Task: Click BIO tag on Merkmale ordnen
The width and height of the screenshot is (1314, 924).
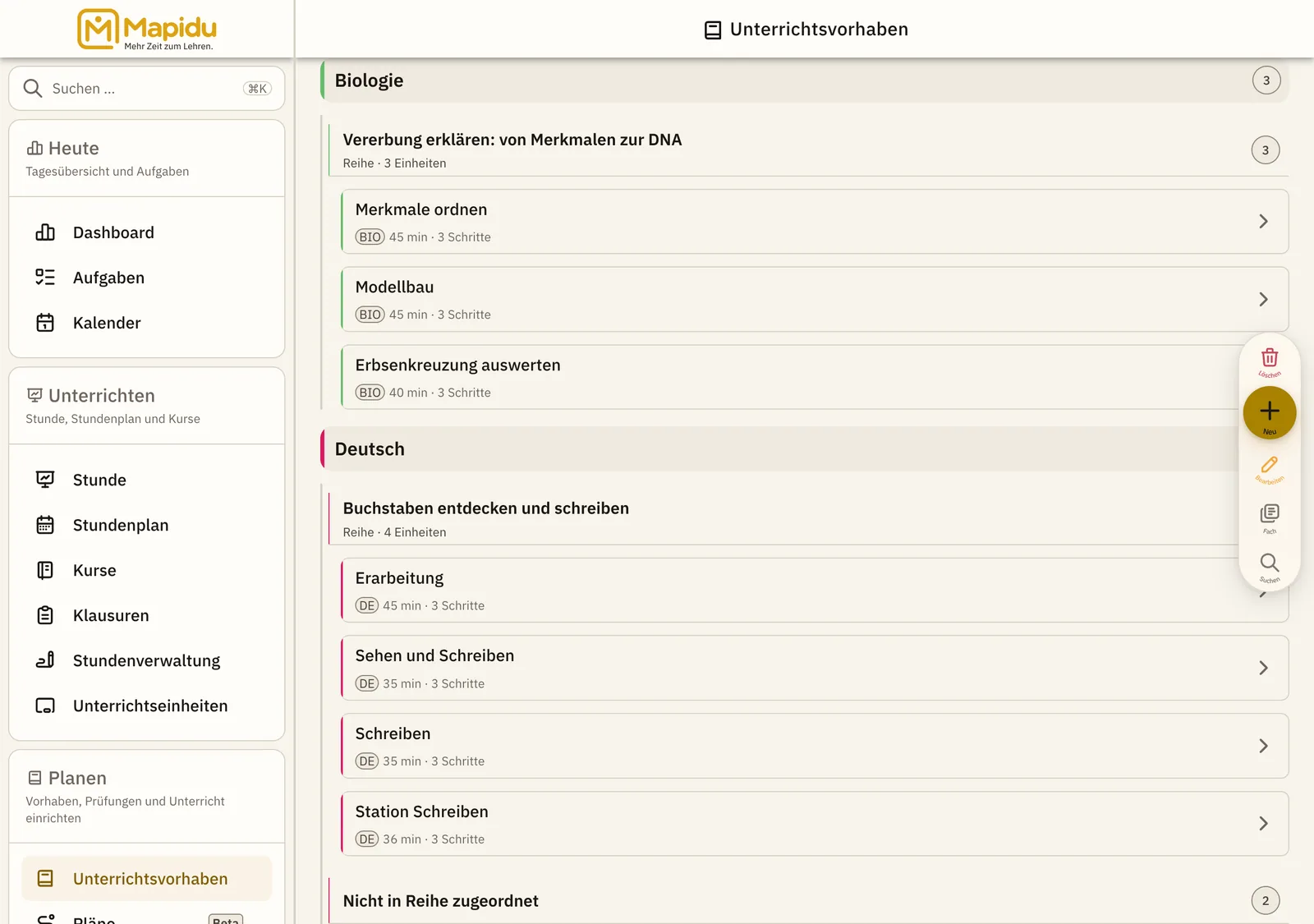Action: coord(370,237)
